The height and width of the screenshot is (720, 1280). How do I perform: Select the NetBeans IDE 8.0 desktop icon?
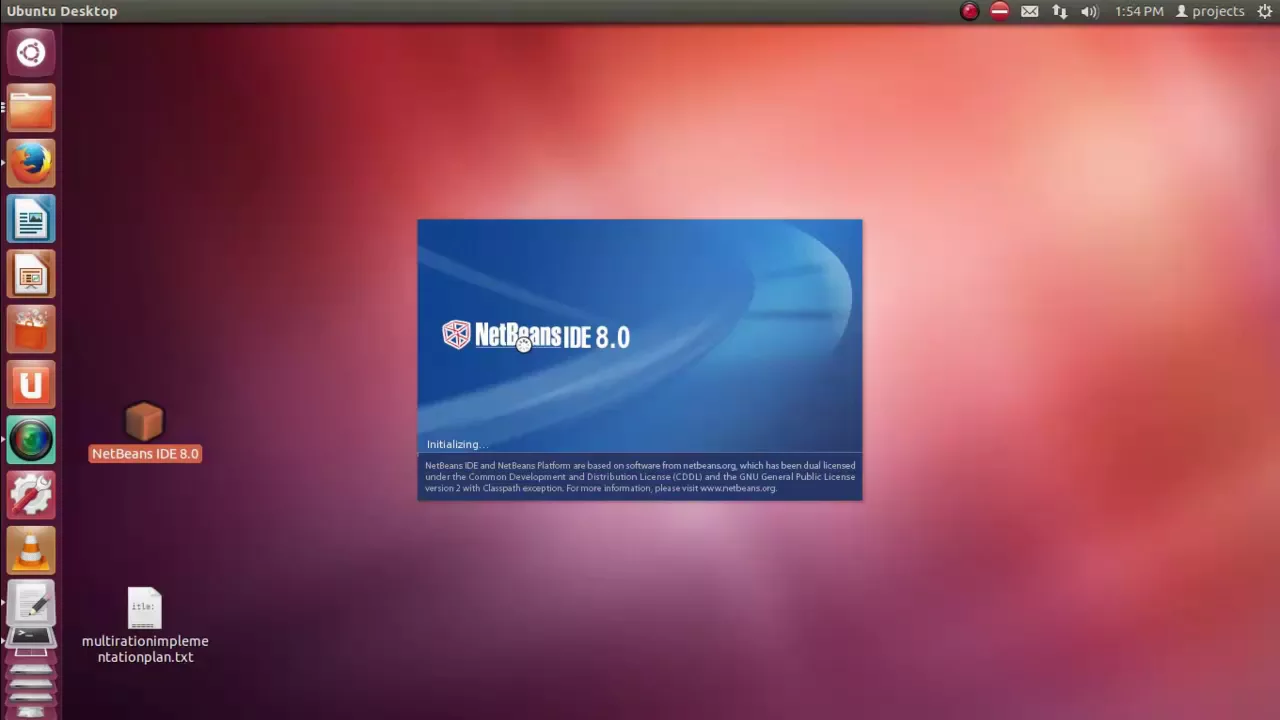point(145,432)
